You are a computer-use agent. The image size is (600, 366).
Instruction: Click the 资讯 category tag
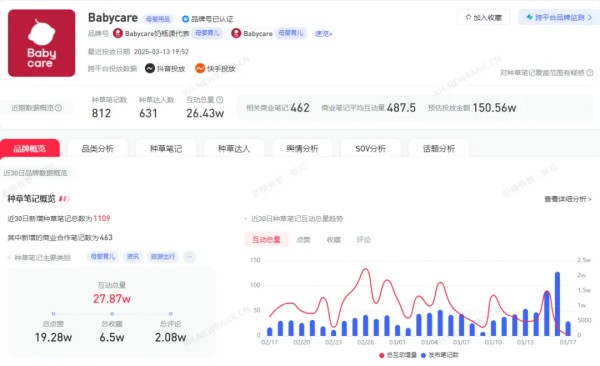[133, 257]
